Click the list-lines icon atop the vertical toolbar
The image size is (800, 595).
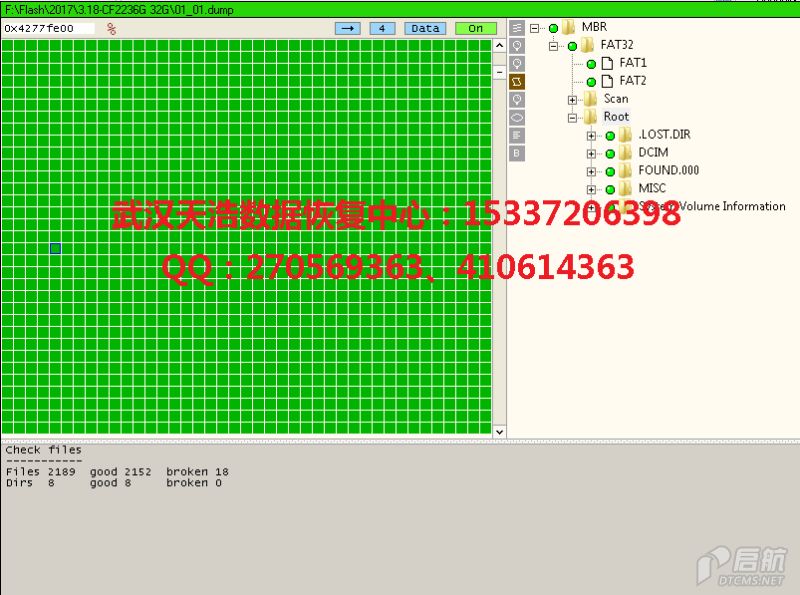pos(517,28)
